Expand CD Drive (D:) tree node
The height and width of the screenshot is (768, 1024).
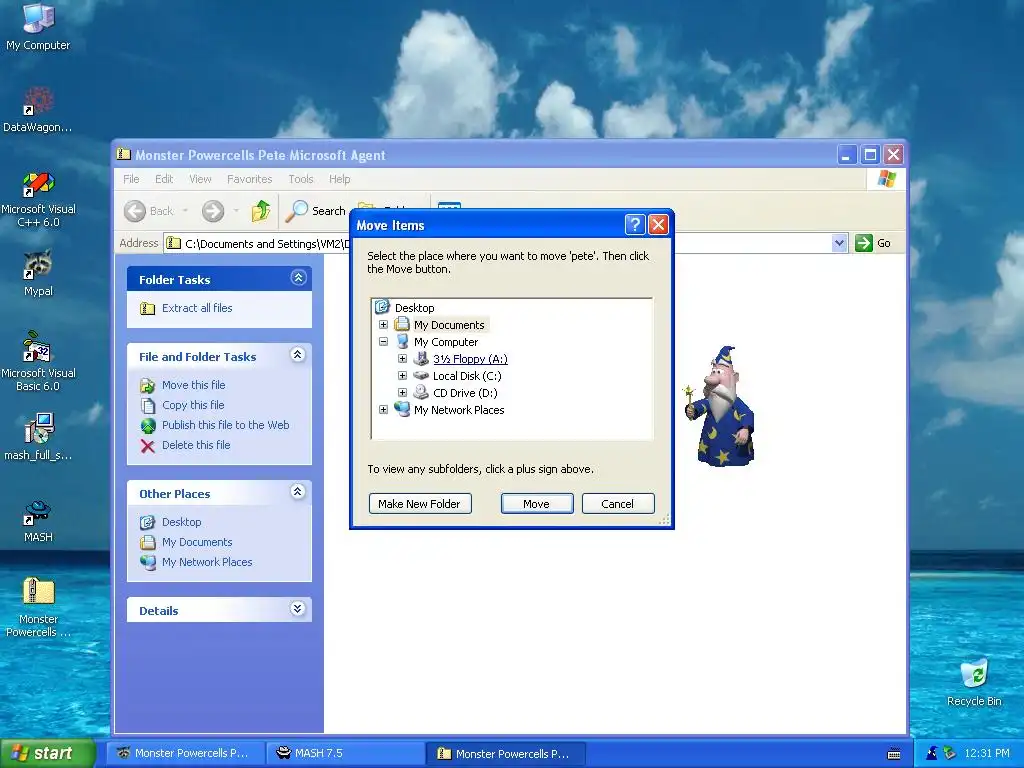tap(402, 392)
